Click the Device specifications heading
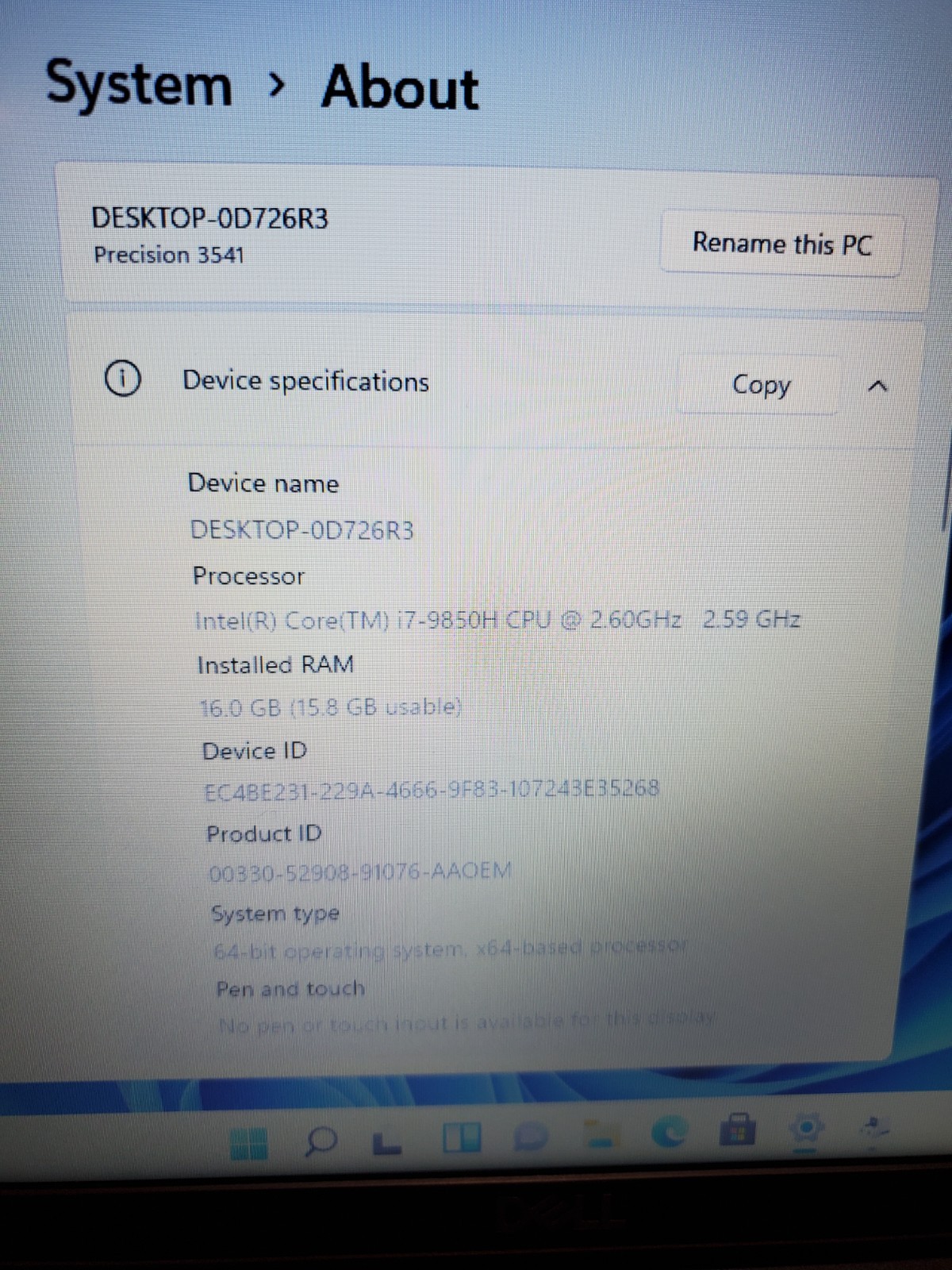The height and width of the screenshot is (1270, 952). click(305, 381)
